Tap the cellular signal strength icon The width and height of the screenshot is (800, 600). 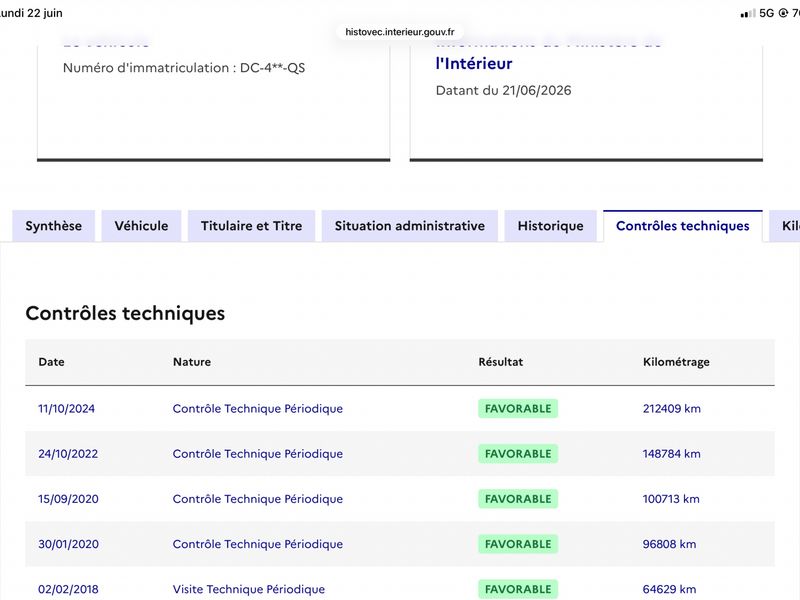pos(748,13)
